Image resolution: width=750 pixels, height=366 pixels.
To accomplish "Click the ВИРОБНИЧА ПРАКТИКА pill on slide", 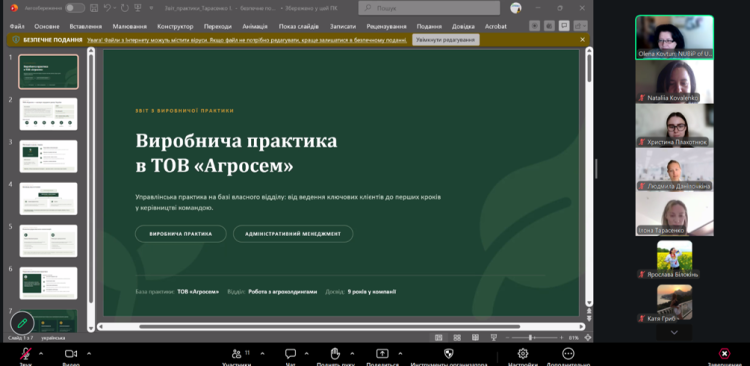I will [181, 234].
